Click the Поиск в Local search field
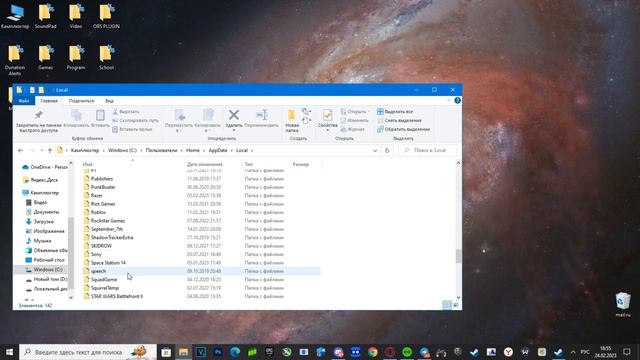The image size is (640, 360). [428, 150]
